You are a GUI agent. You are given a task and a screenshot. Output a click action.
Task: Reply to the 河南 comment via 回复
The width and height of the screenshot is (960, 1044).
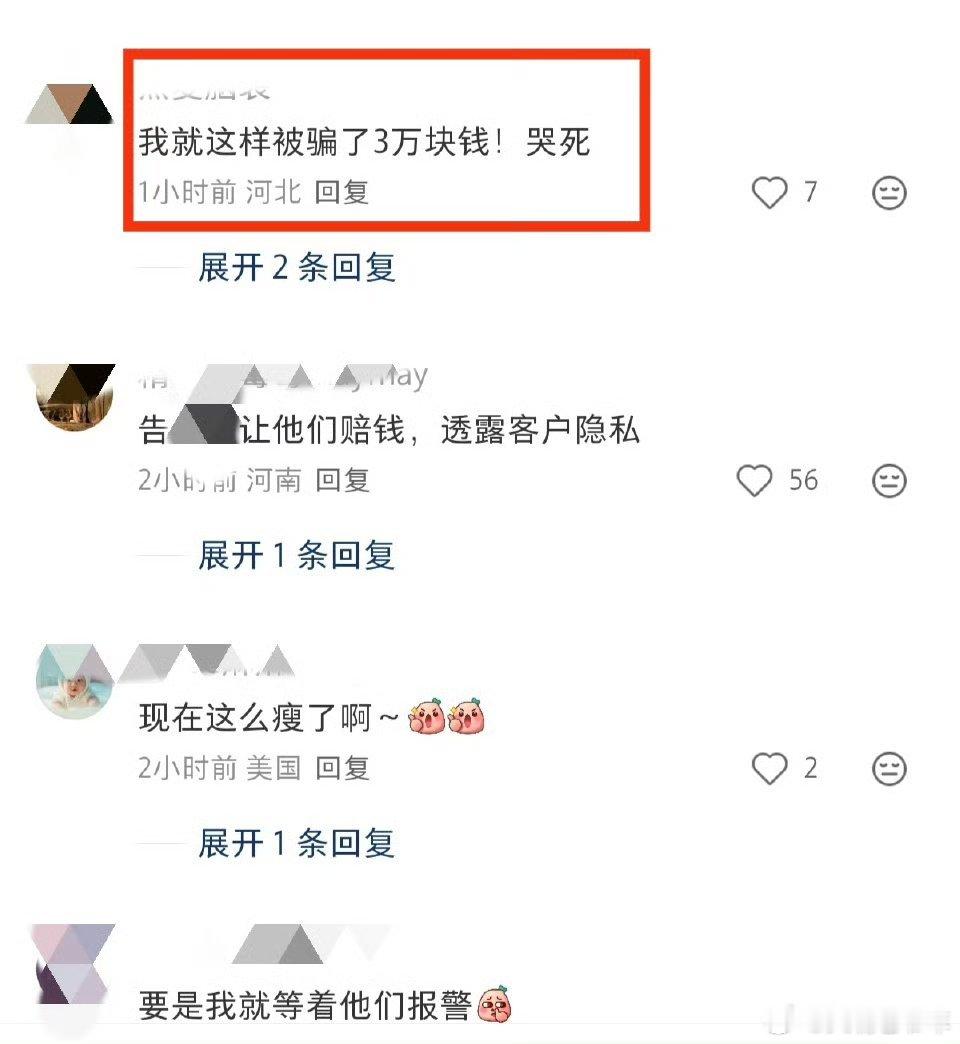coord(342,479)
